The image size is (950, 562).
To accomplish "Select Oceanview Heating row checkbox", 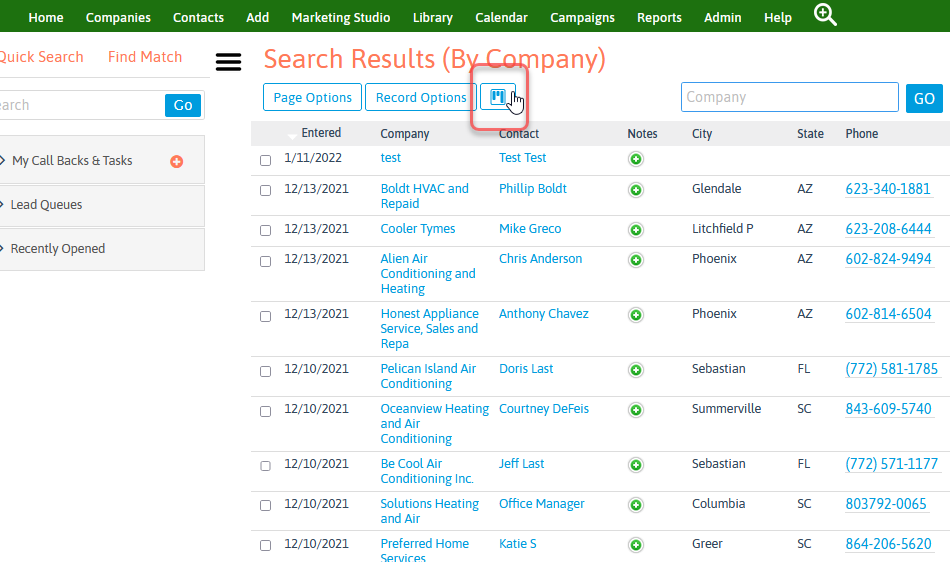I will pyautogui.click(x=265, y=412).
